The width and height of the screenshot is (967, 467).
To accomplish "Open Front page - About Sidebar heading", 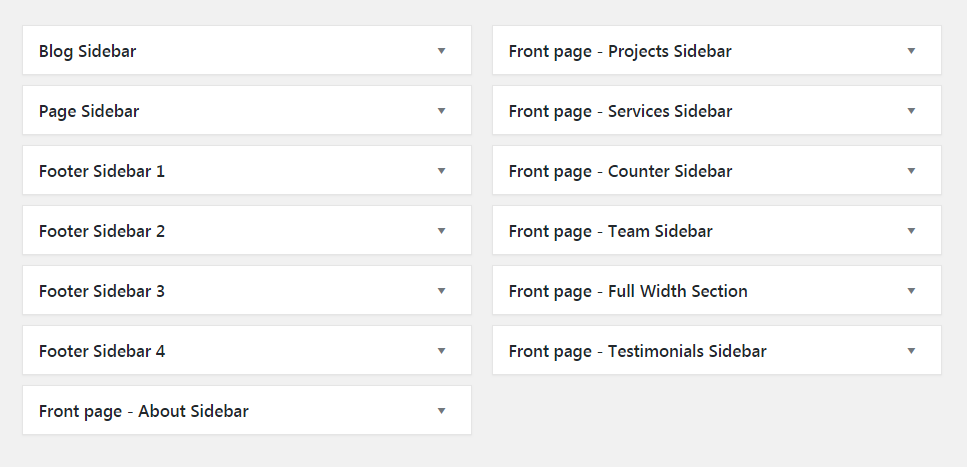I will point(144,411).
